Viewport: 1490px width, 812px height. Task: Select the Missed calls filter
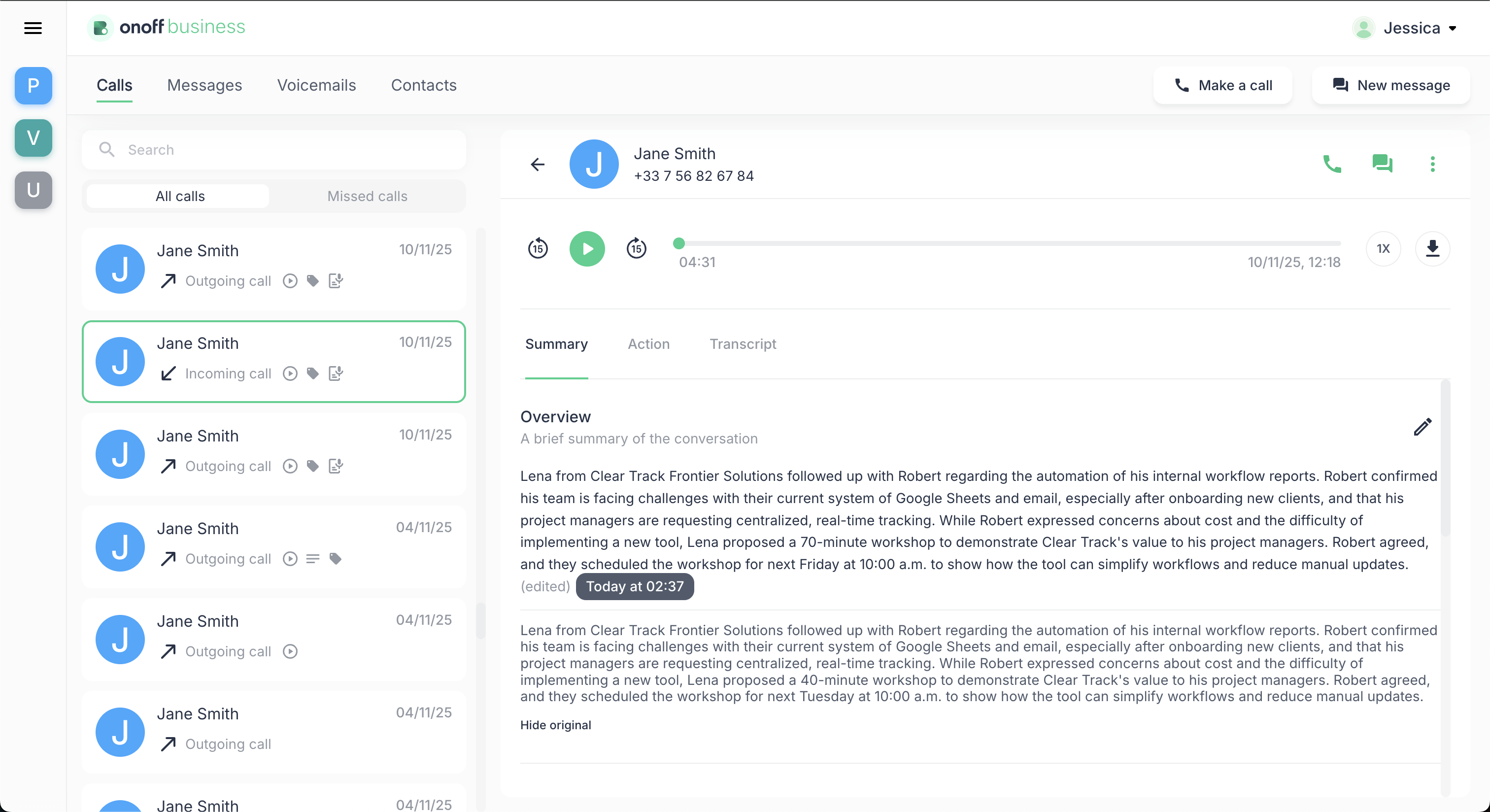click(x=367, y=196)
